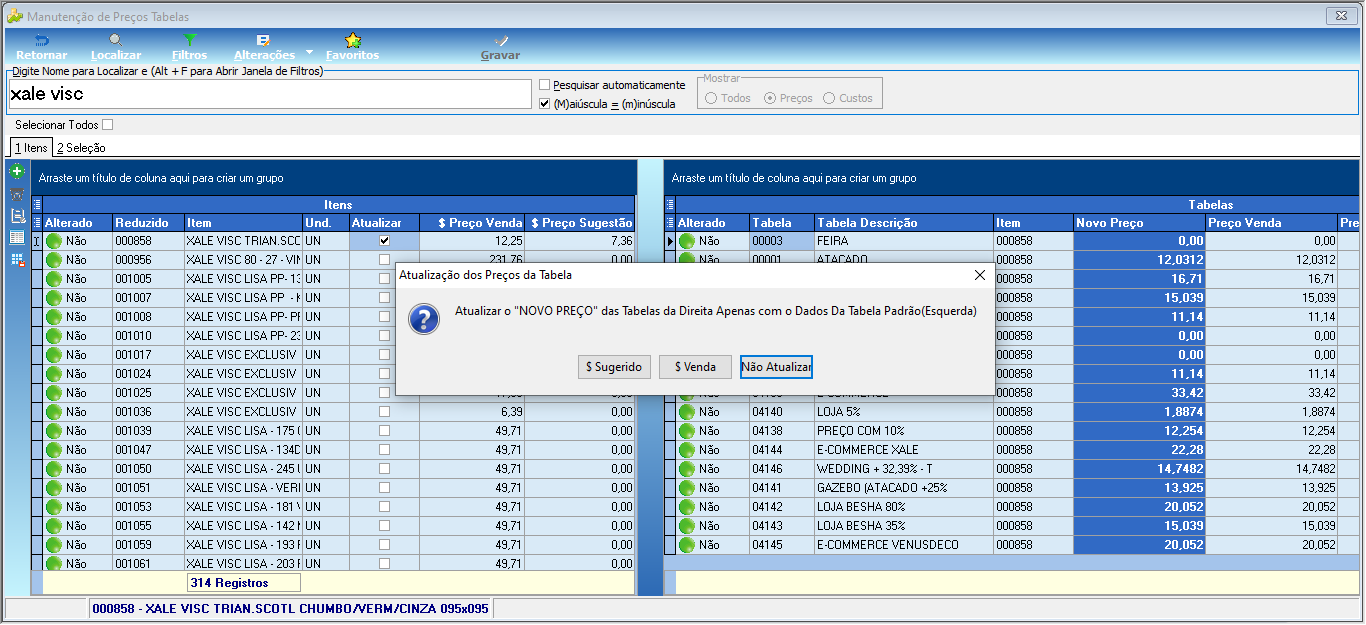Click the Favoritos star icon
The height and width of the screenshot is (625, 1366).
tap(353, 40)
